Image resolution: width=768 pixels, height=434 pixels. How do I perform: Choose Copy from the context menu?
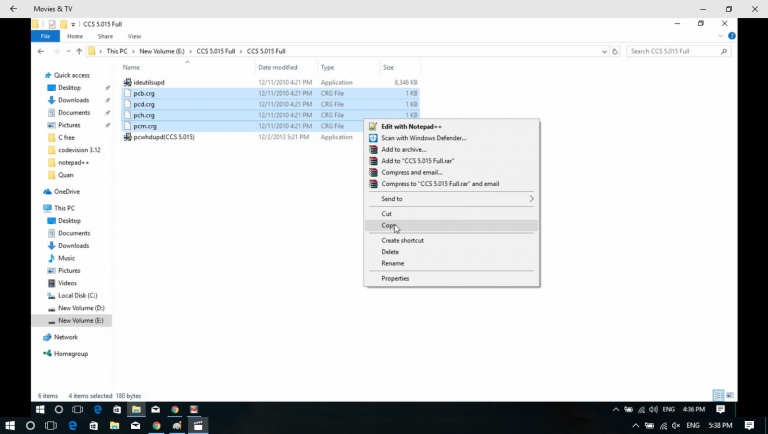(389, 225)
